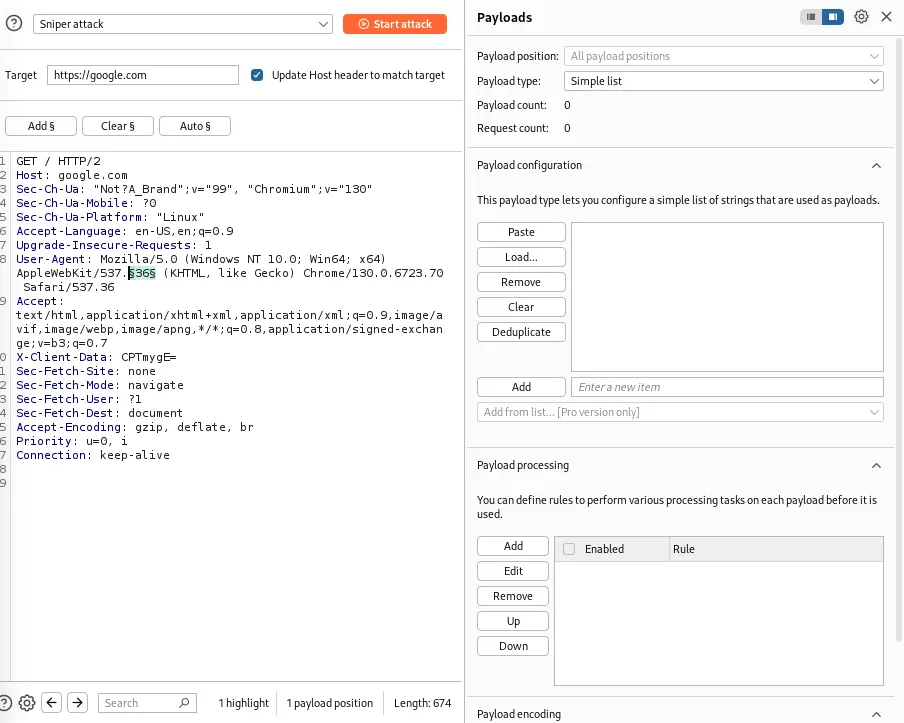Click the Host: google.com header line
Viewport: 904px width, 723px height.
tap(72, 175)
